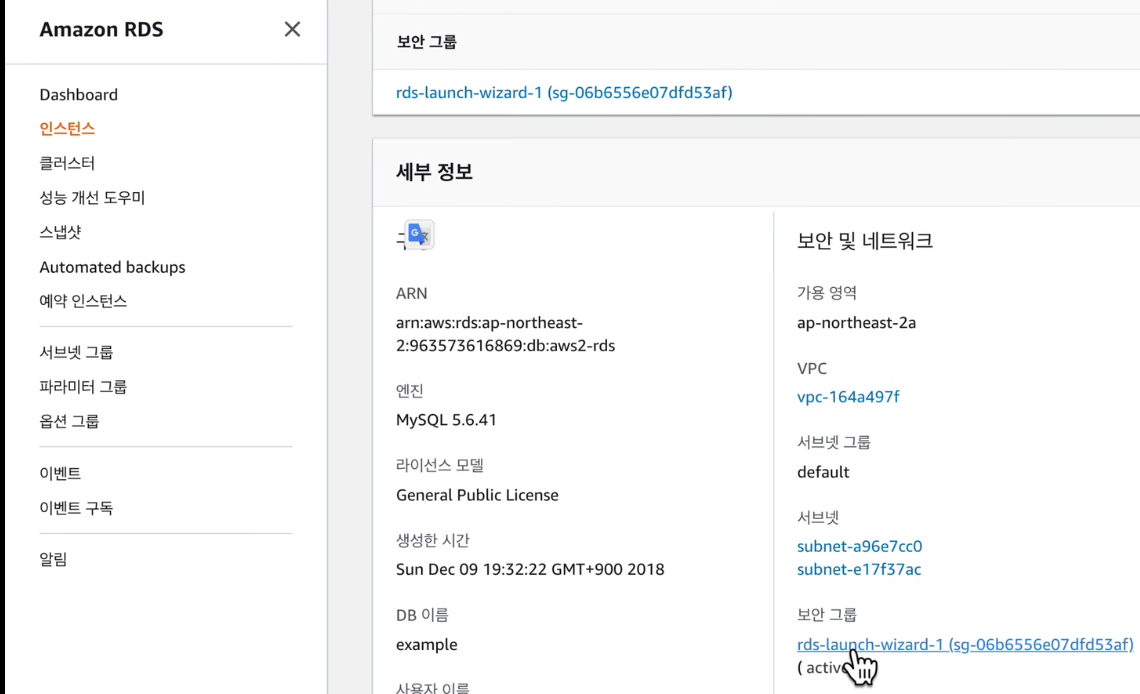Viewport: 1140px width, 694px height.
Task: Open 성능 개선 도우미 page
Action: coord(92,198)
